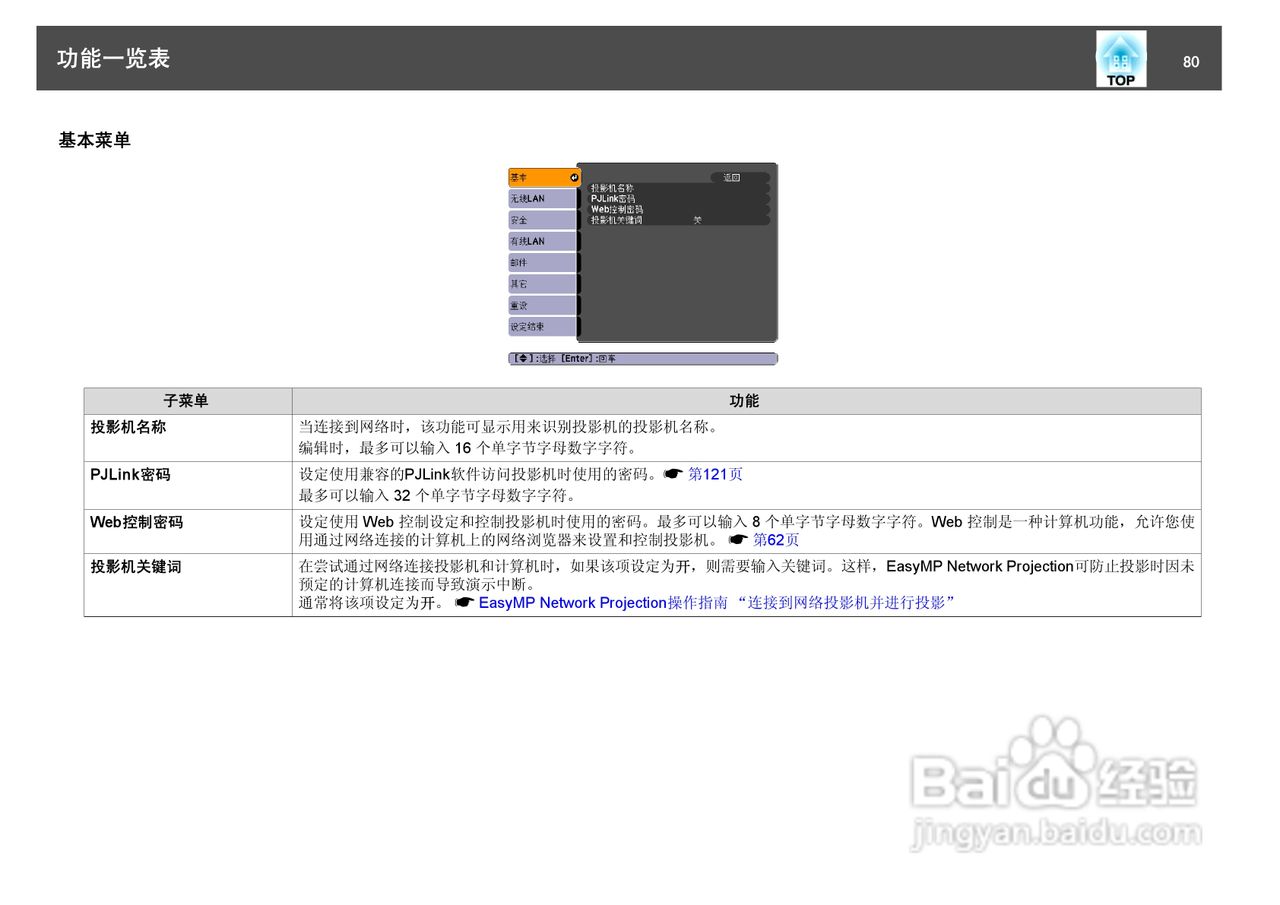Click the bold PJLink密码 table row label

point(130,474)
